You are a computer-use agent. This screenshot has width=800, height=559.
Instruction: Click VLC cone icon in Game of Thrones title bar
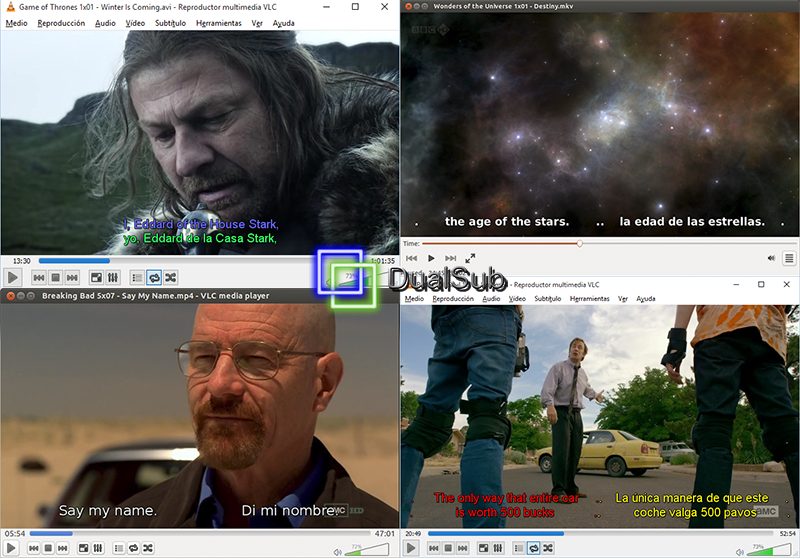10,7
